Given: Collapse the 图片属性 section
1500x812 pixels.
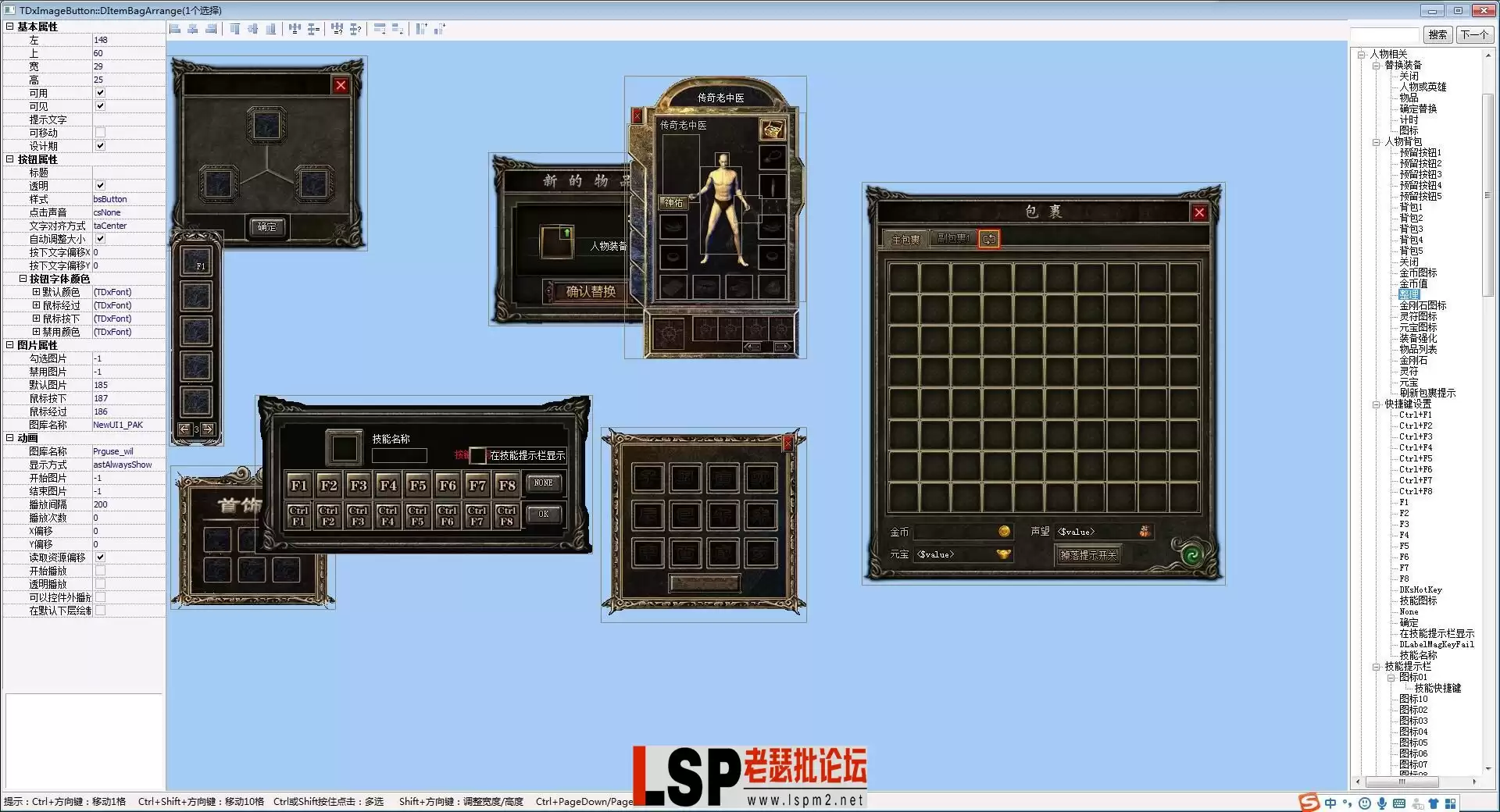Looking at the screenshot, I should [x=10, y=345].
